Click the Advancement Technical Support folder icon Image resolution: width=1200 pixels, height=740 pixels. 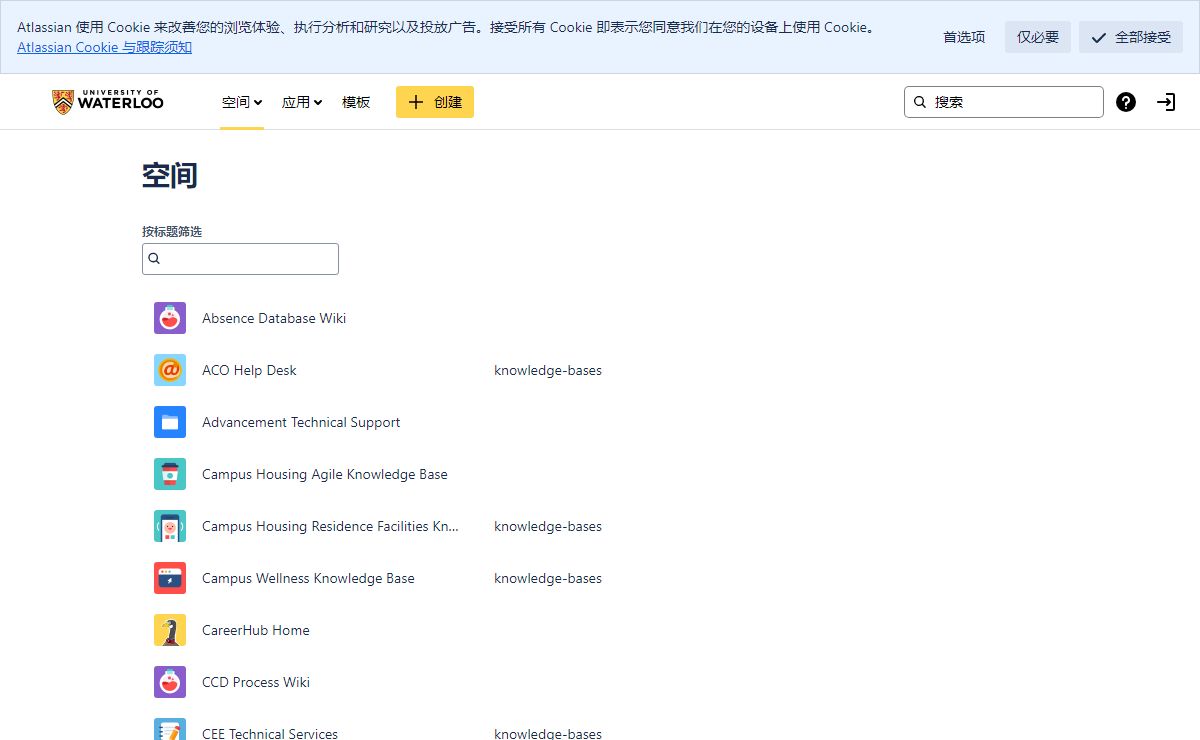170,422
